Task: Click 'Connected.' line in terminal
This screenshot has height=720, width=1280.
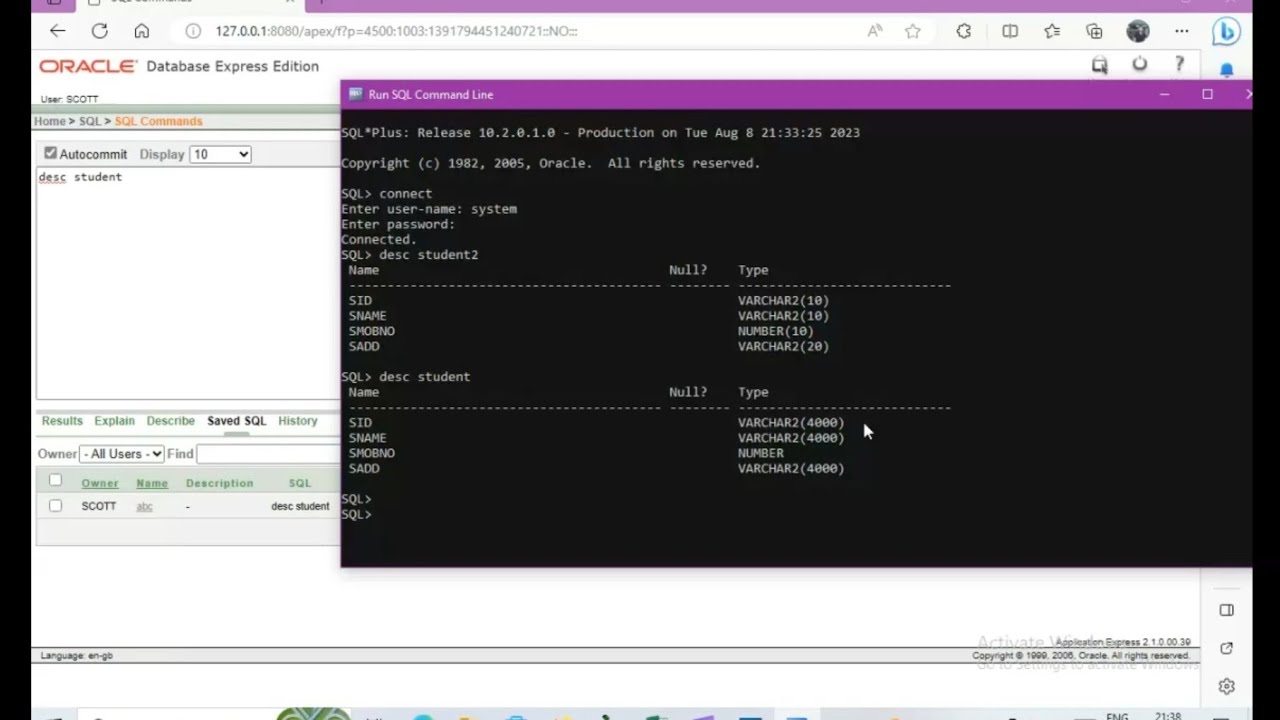Action: point(379,240)
